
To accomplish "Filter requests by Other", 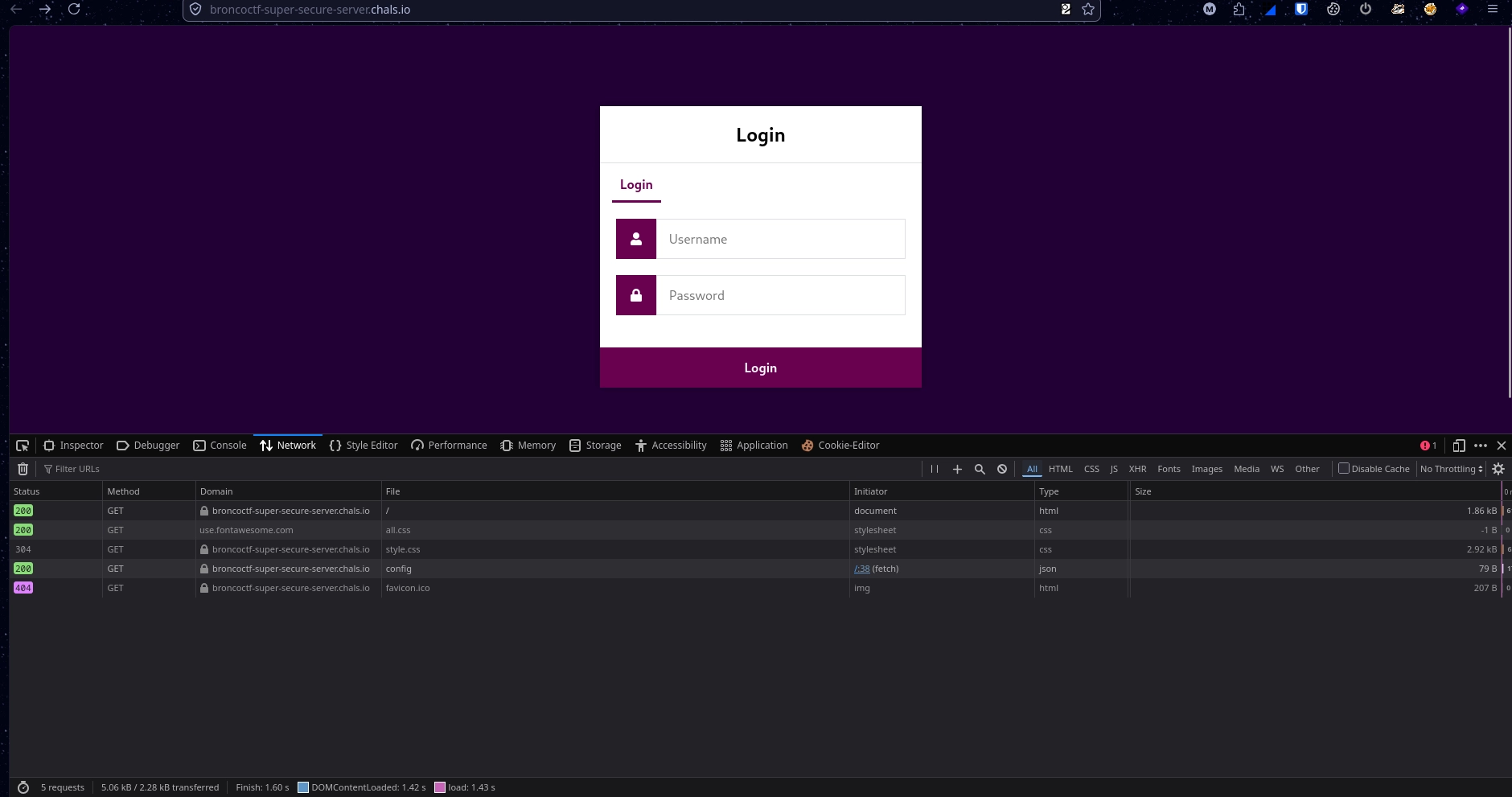I will (1307, 469).
